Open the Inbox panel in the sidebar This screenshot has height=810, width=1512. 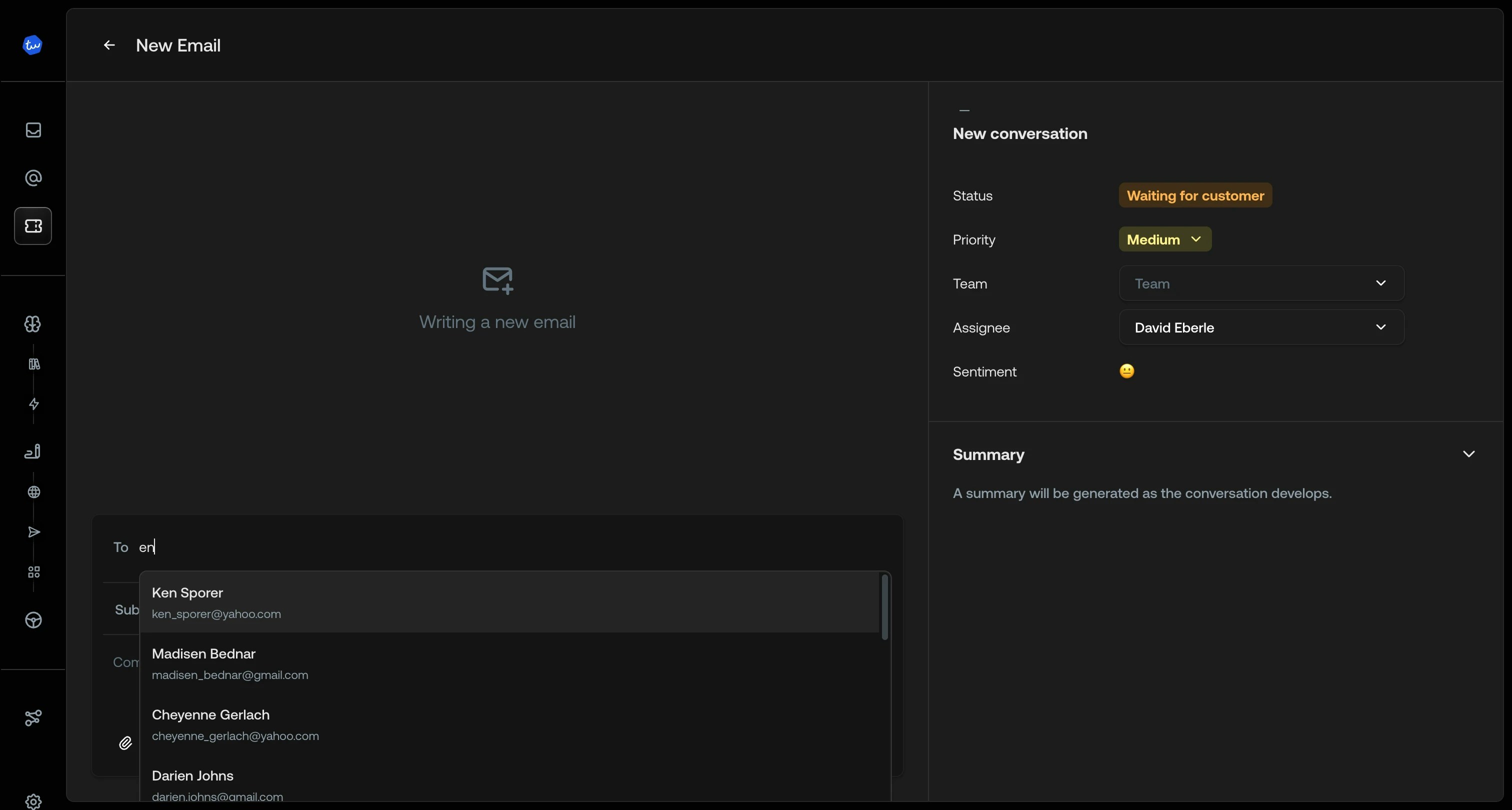33,130
